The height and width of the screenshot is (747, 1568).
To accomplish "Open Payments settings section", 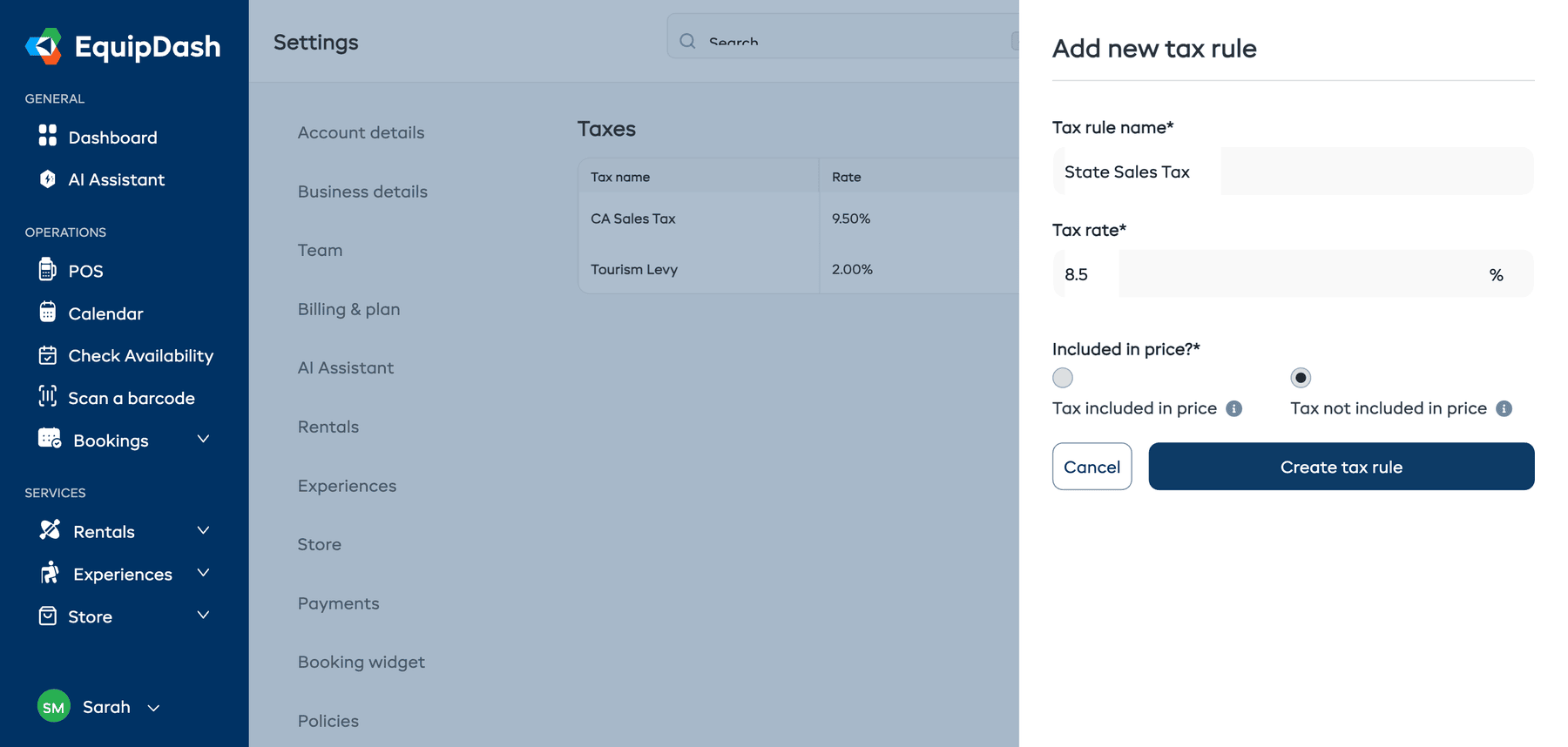I will [338, 603].
